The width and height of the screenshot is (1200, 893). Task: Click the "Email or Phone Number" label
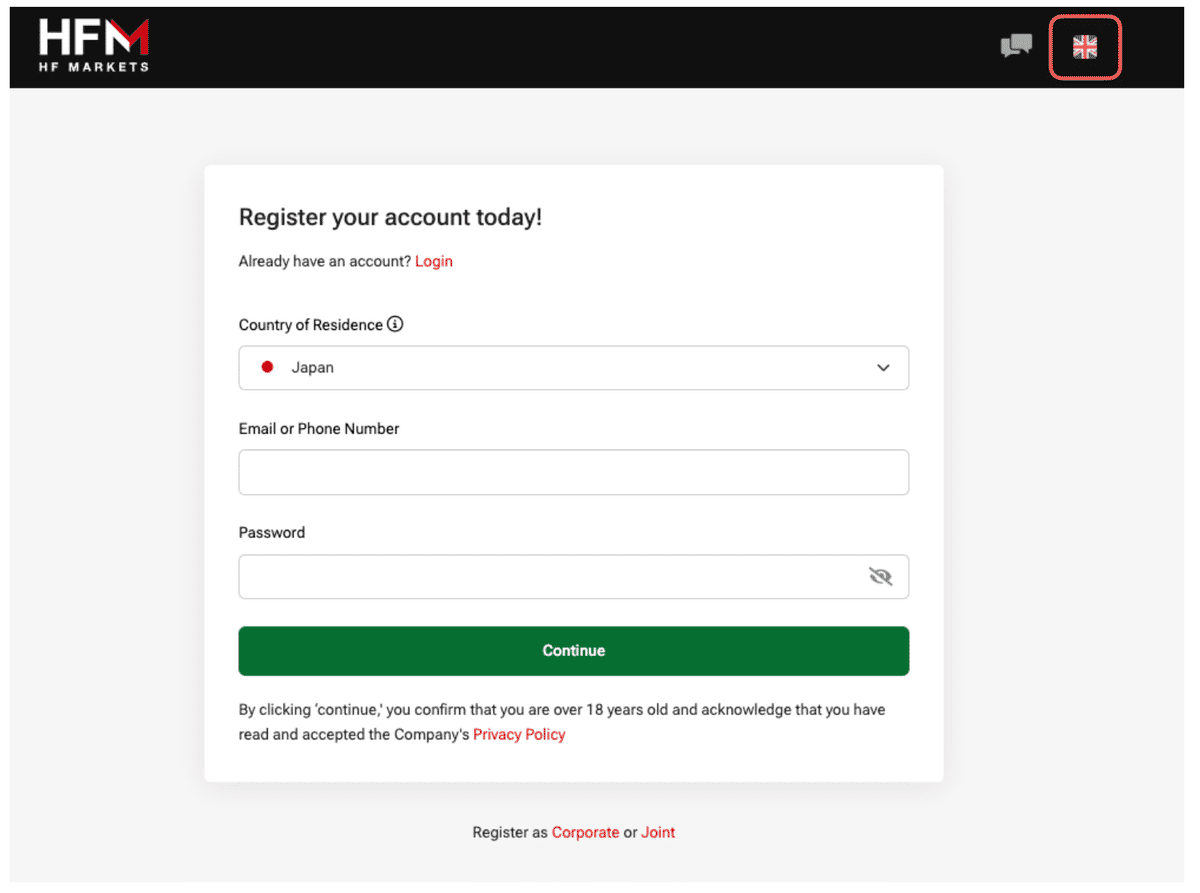(319, 428)
